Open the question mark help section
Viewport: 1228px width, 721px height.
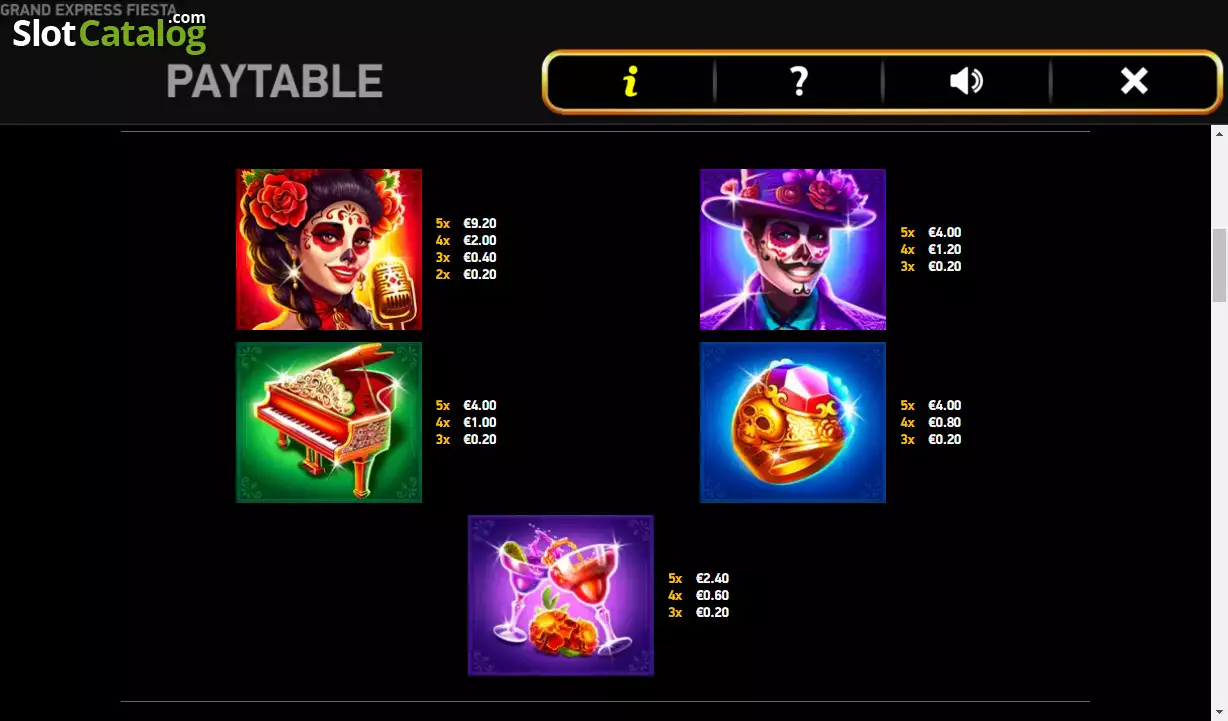tap(798, 81)
